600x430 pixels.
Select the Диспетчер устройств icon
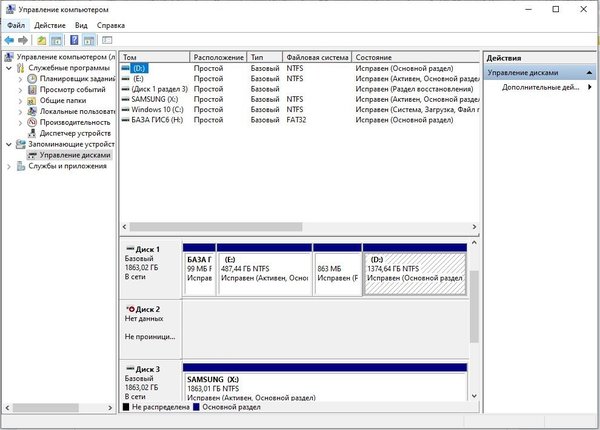[x=32, y=133]
